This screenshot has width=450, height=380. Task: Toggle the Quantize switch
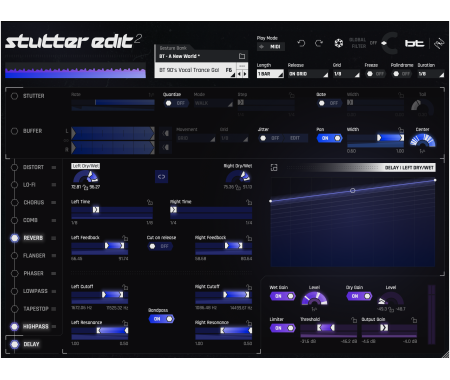click(176, 103)
